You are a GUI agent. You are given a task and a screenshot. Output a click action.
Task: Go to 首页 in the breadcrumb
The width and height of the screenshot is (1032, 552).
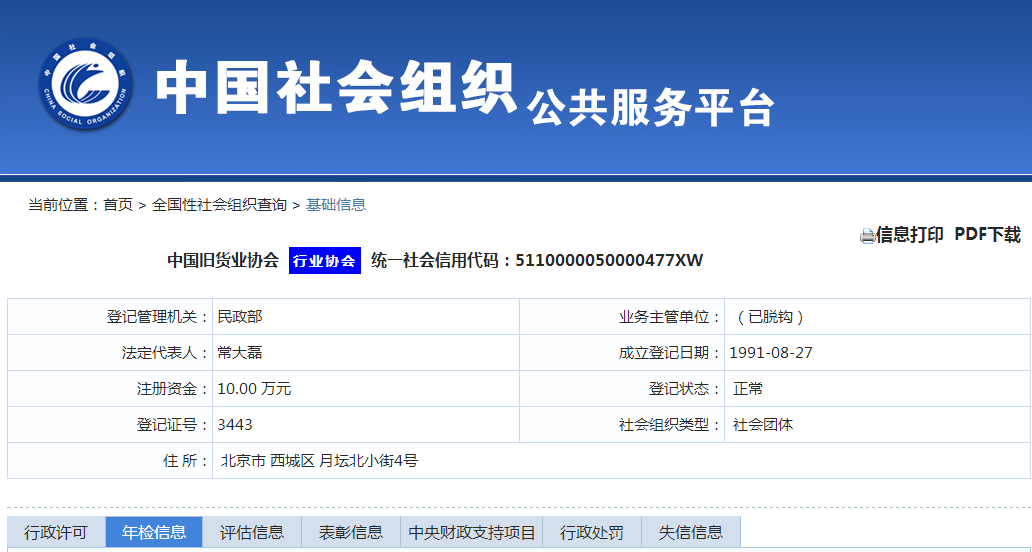(x=118, y=205)
